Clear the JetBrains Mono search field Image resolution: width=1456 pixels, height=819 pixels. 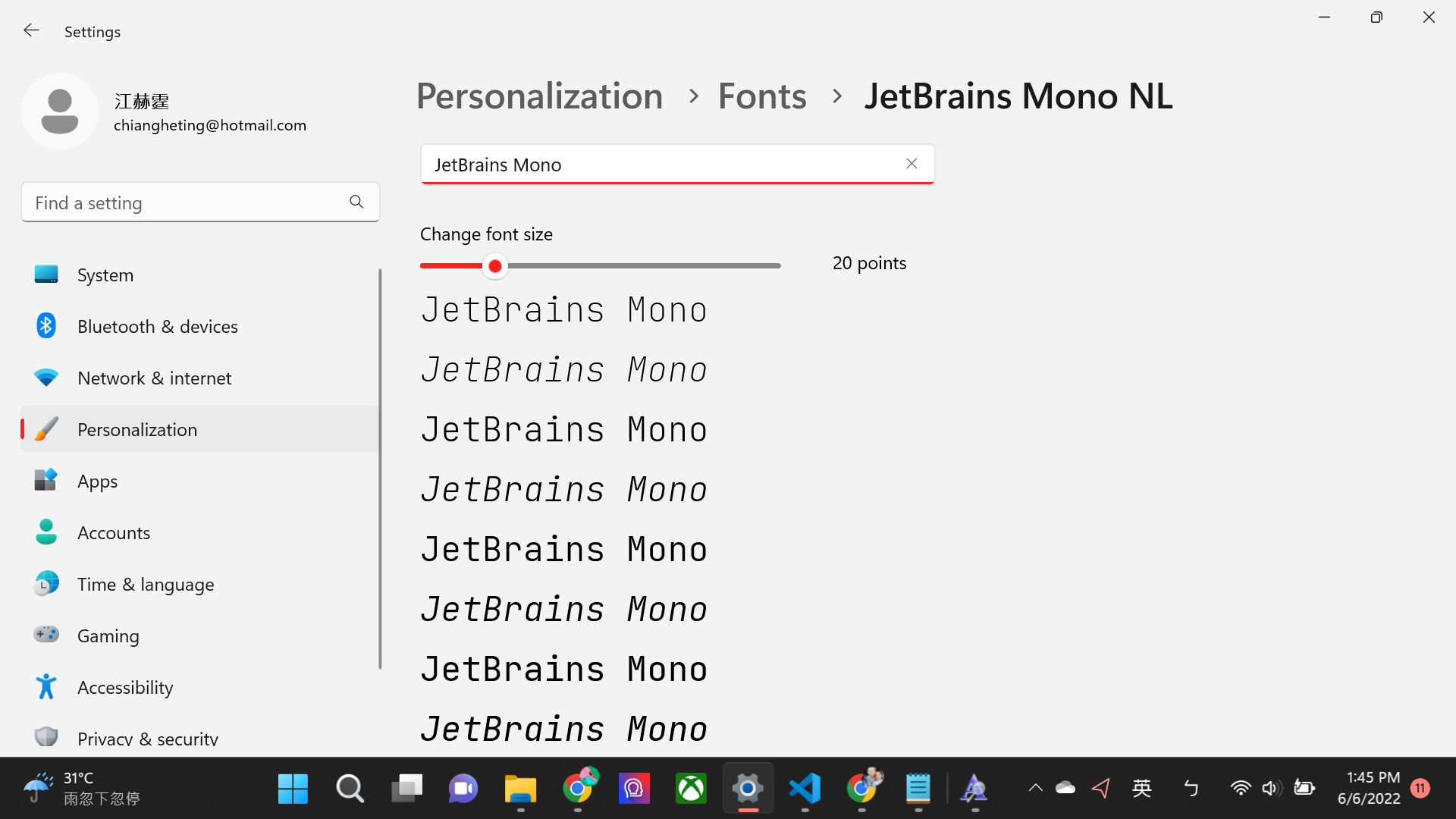pos(910,163)
